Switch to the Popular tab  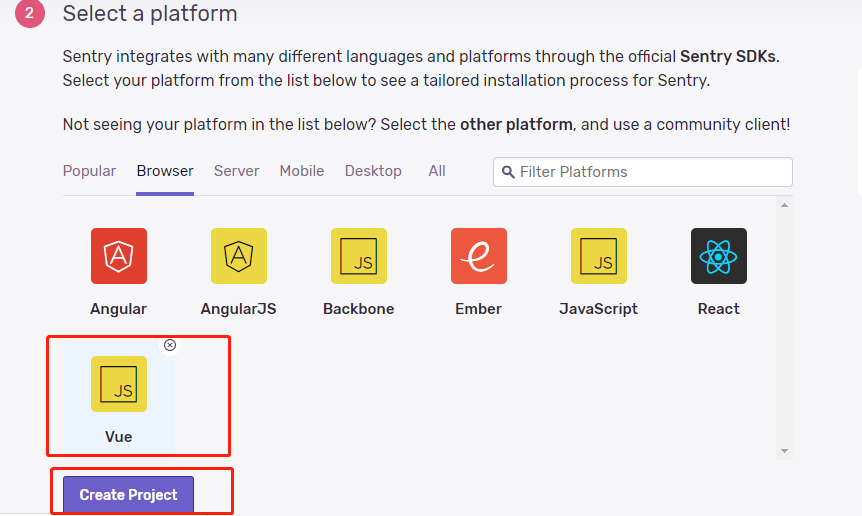coord(89,171)
